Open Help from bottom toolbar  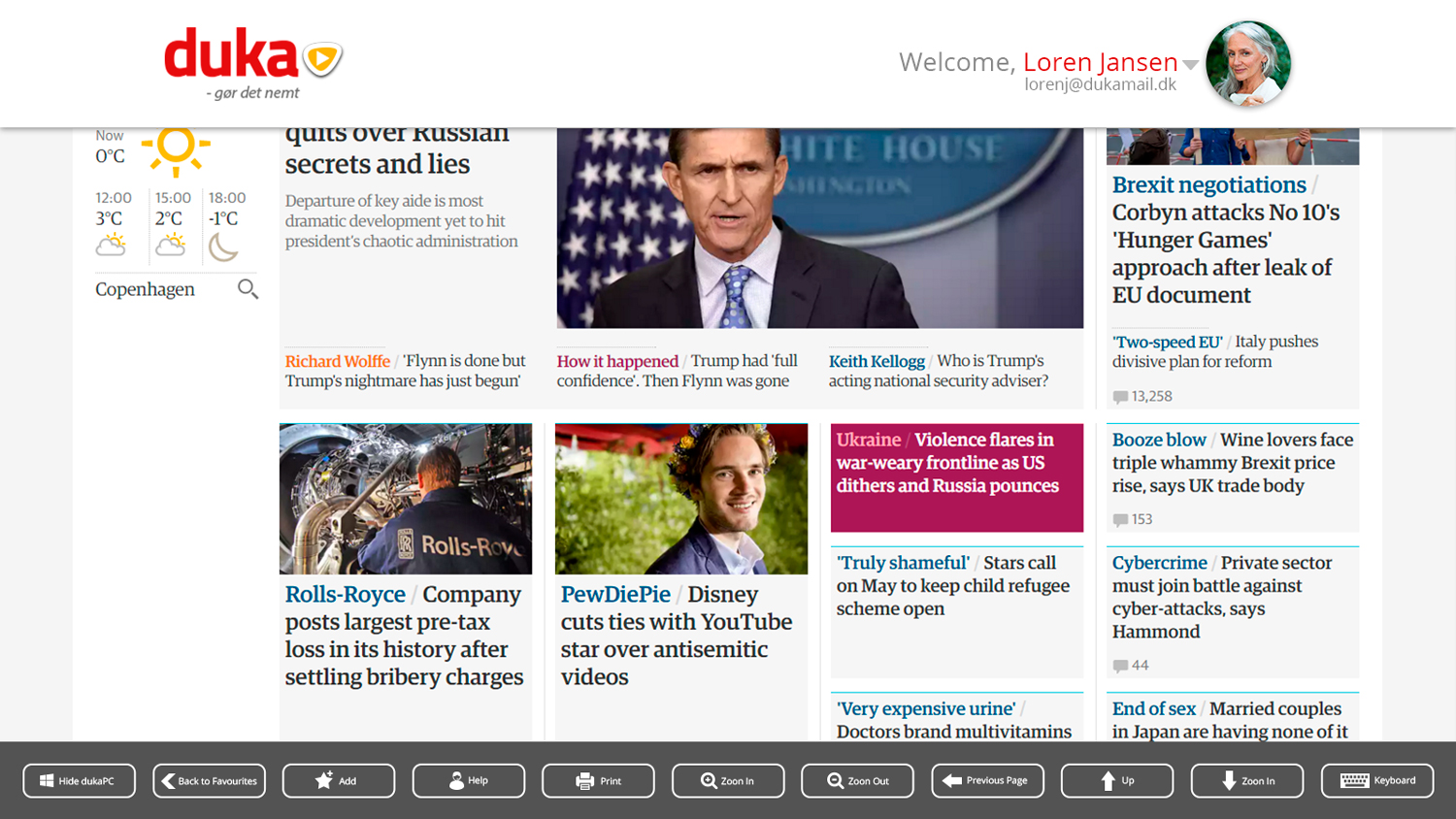point(469,780)
